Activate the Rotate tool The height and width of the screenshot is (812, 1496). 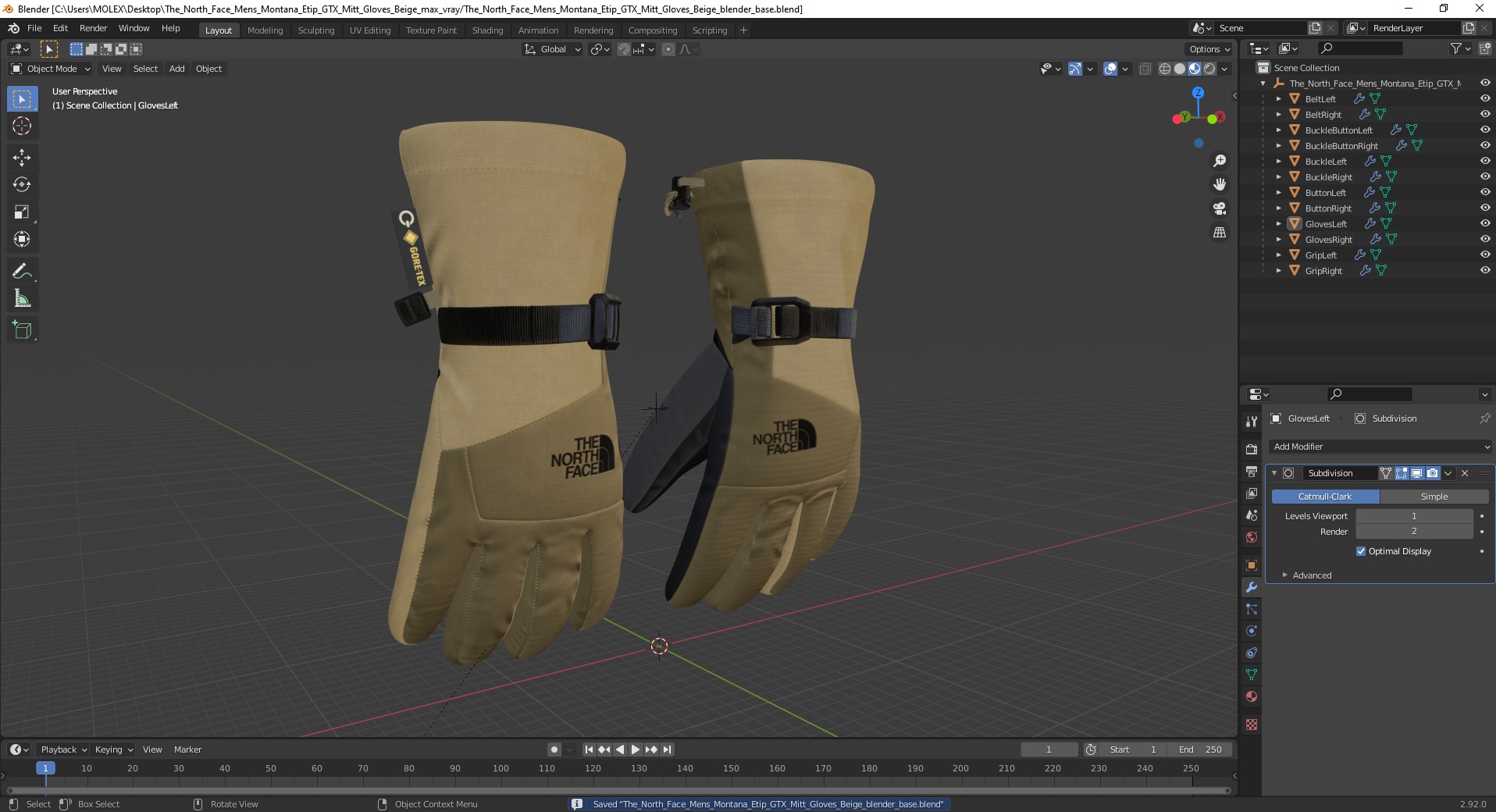click(x=22, y=184)
